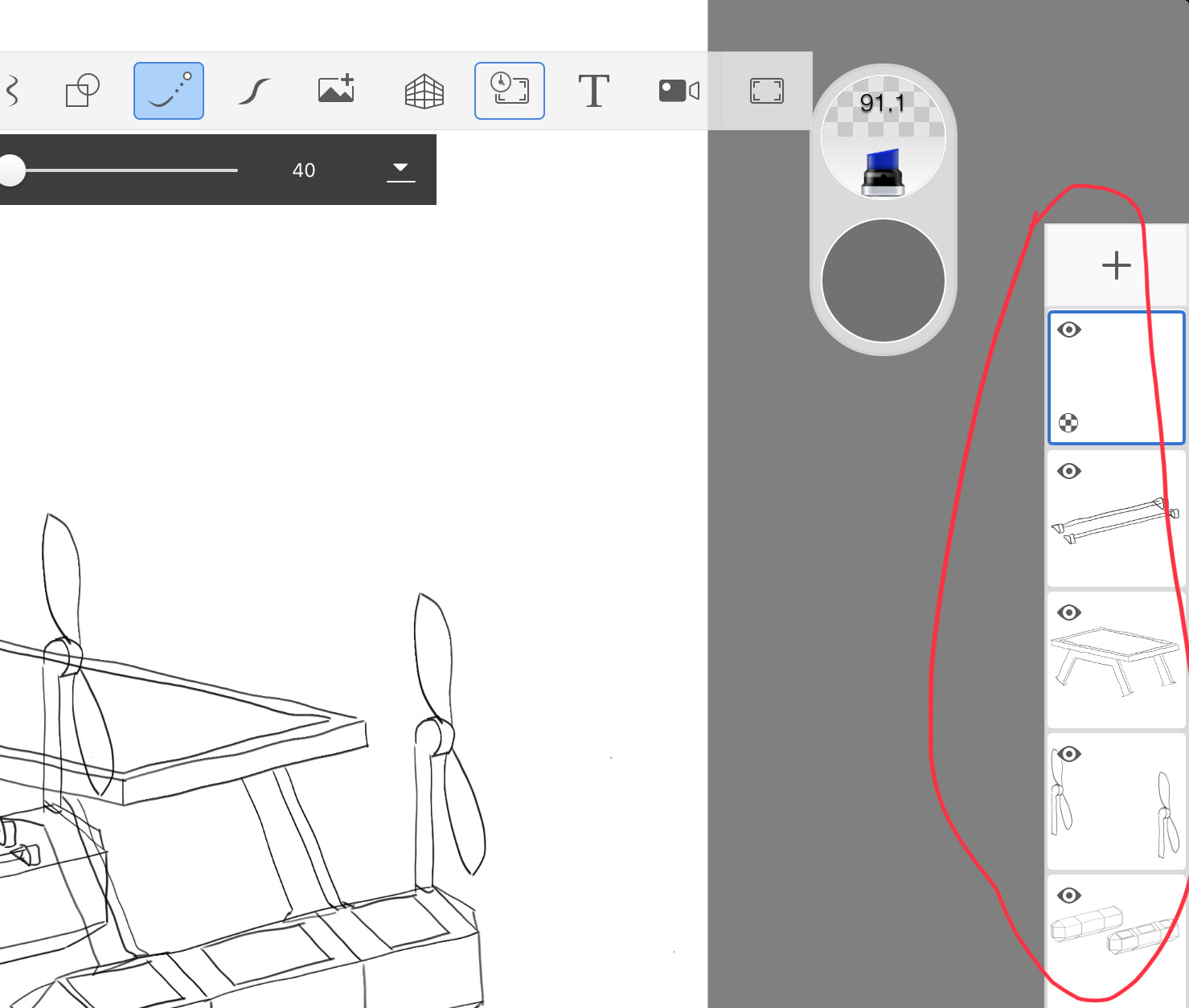Select the propellers layer thumbnail
1189x1008 pixels.
[x=1117, y=801]
